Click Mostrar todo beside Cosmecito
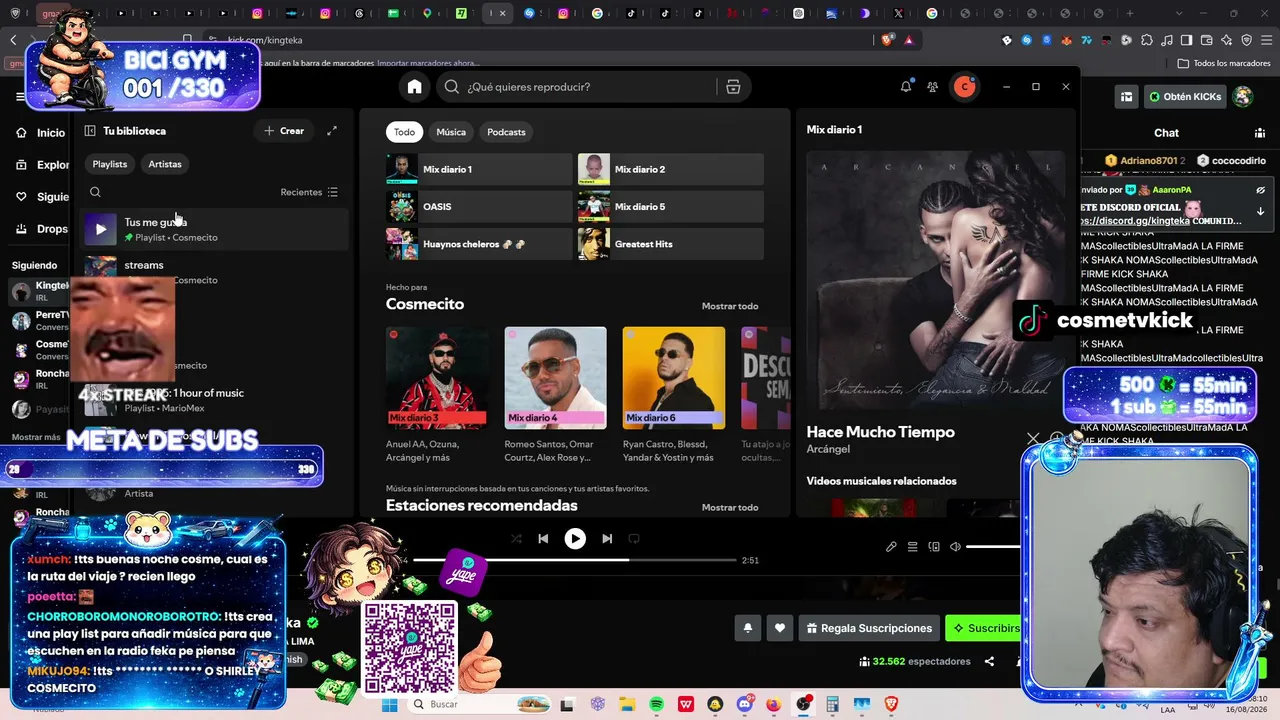This screenshot has width=1280, height=720. [x=730, y=306]
